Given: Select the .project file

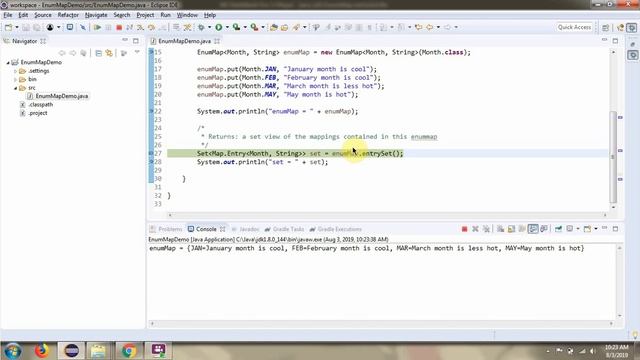Looking at the screenshot, I should (38, 113).
